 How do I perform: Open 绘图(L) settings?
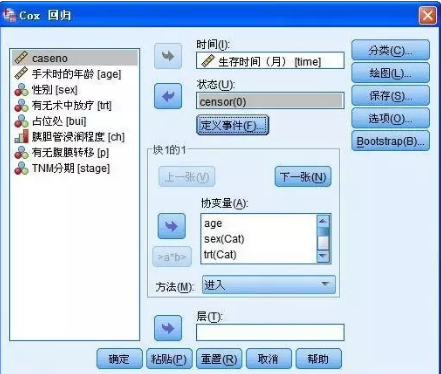[390, 73]
